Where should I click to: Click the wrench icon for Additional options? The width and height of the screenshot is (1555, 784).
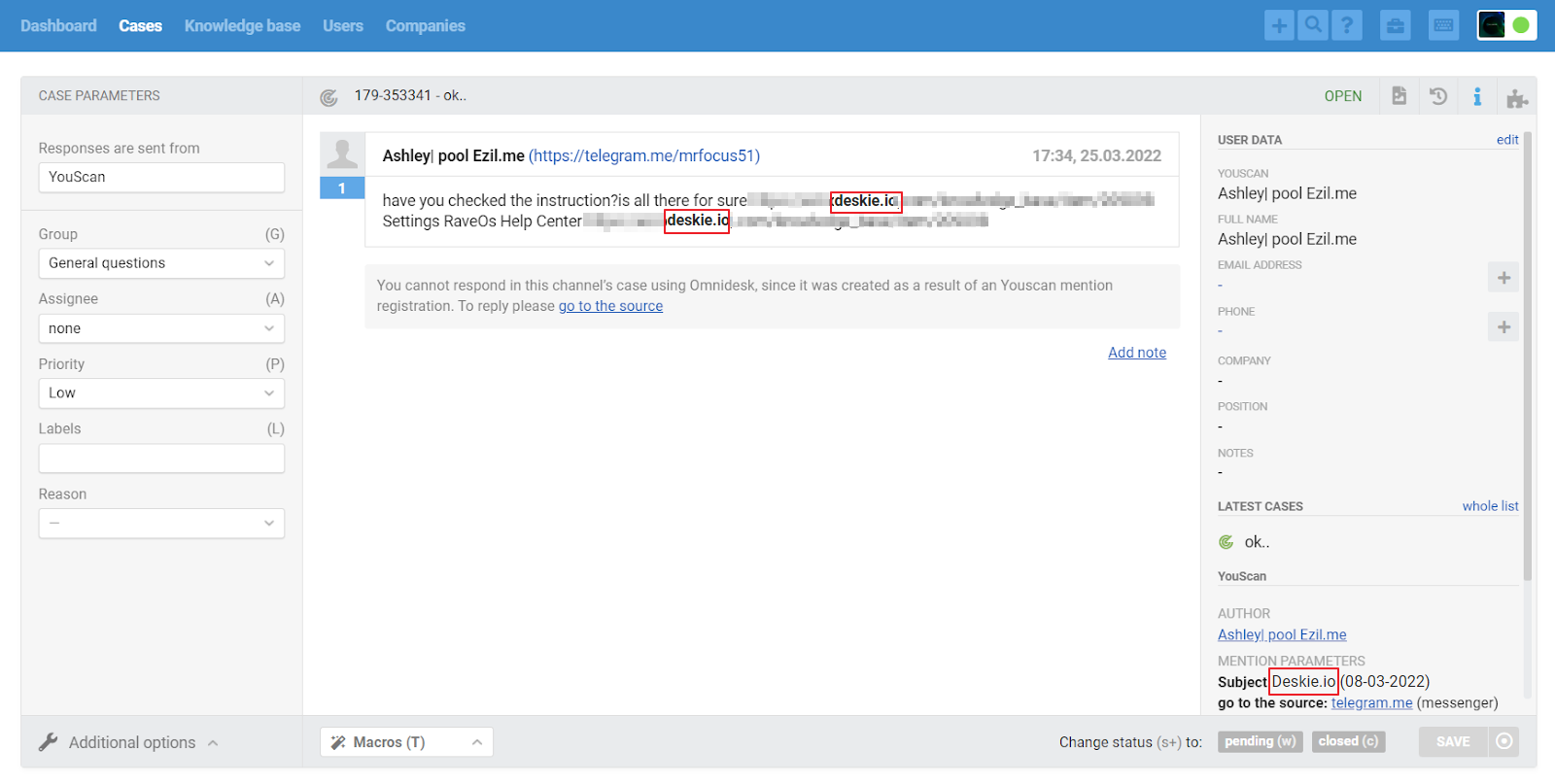[49, 742]
